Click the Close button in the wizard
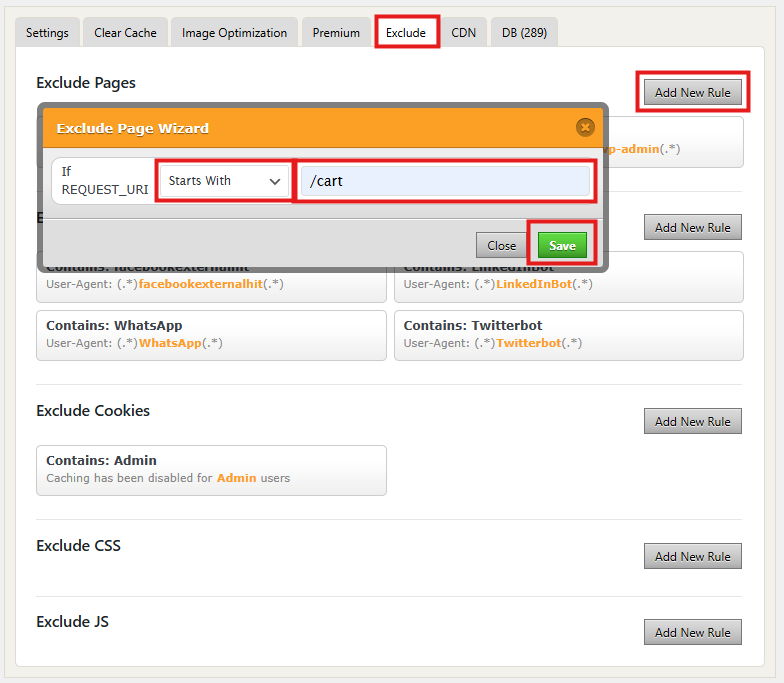 501,246
